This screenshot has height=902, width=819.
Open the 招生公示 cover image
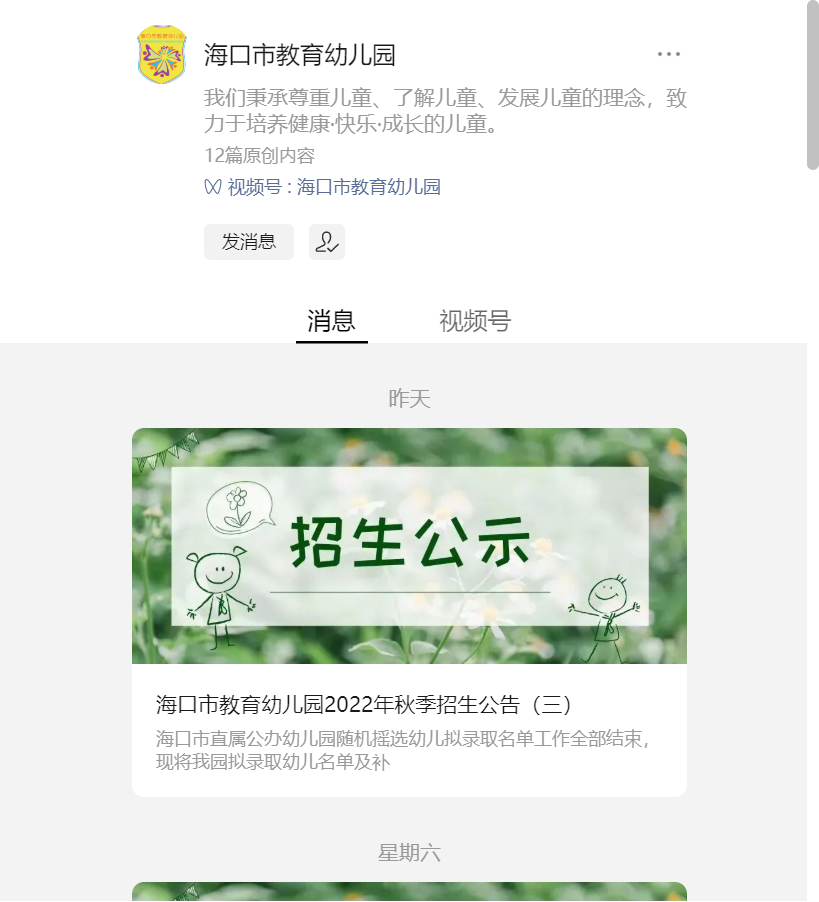click(410, 545)
